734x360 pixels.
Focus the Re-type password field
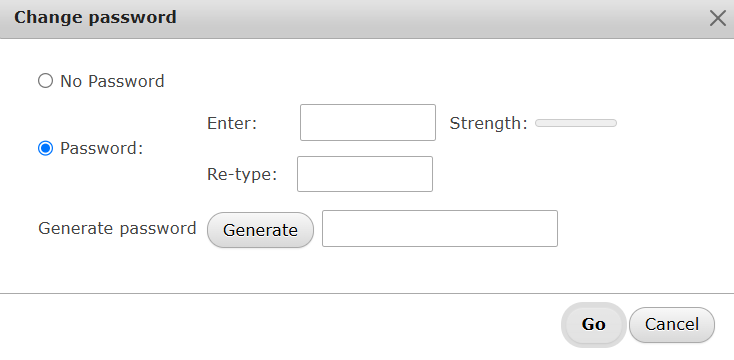point(365,174)
